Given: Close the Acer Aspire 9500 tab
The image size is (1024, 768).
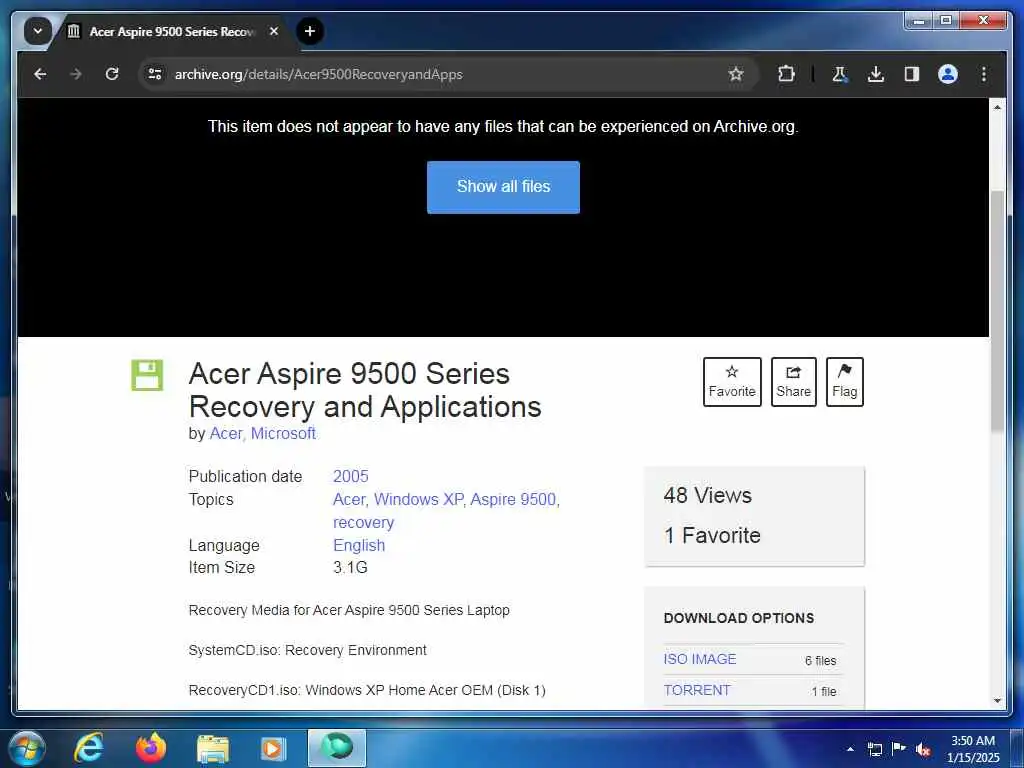Looking at the screenshot, I should pyautogui.click(x=274, y=31).
